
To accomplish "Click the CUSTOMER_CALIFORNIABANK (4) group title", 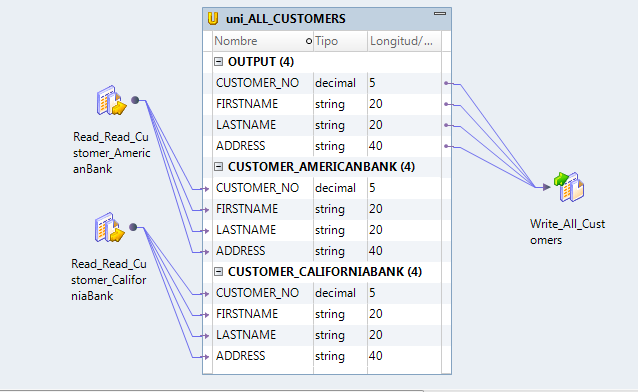I will (x=325, y=272).
